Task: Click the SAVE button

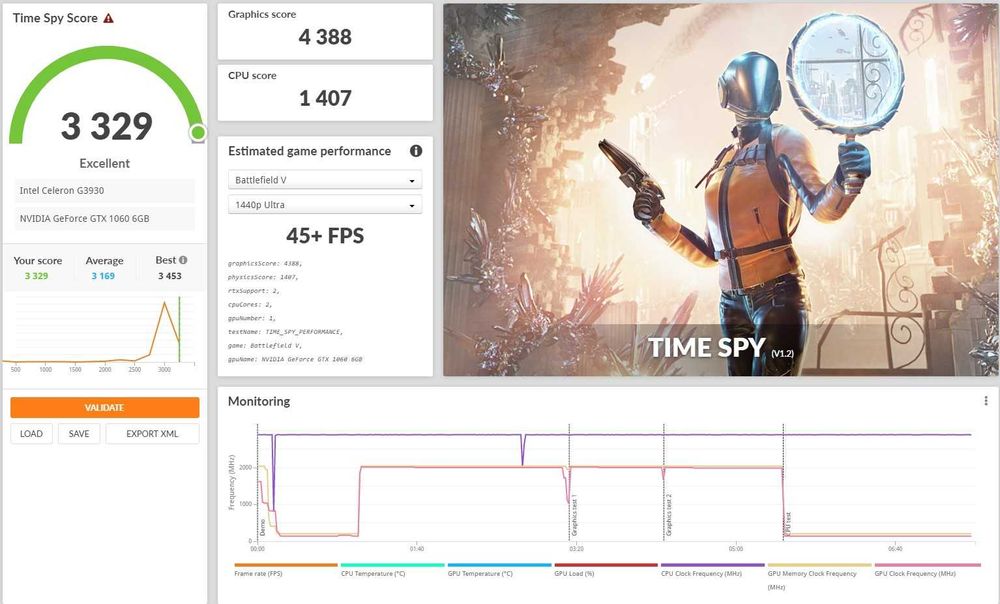Action: (79, 434)
